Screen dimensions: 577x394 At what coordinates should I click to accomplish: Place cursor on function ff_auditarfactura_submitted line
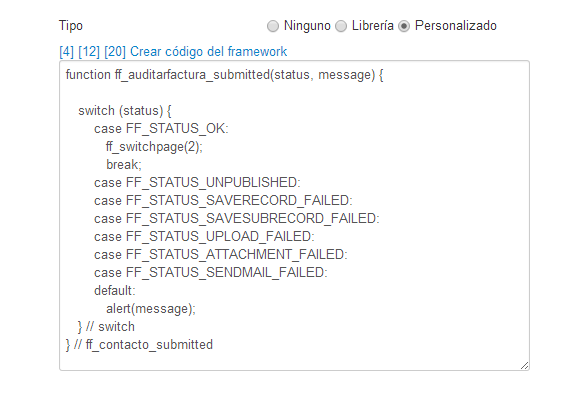224,75
